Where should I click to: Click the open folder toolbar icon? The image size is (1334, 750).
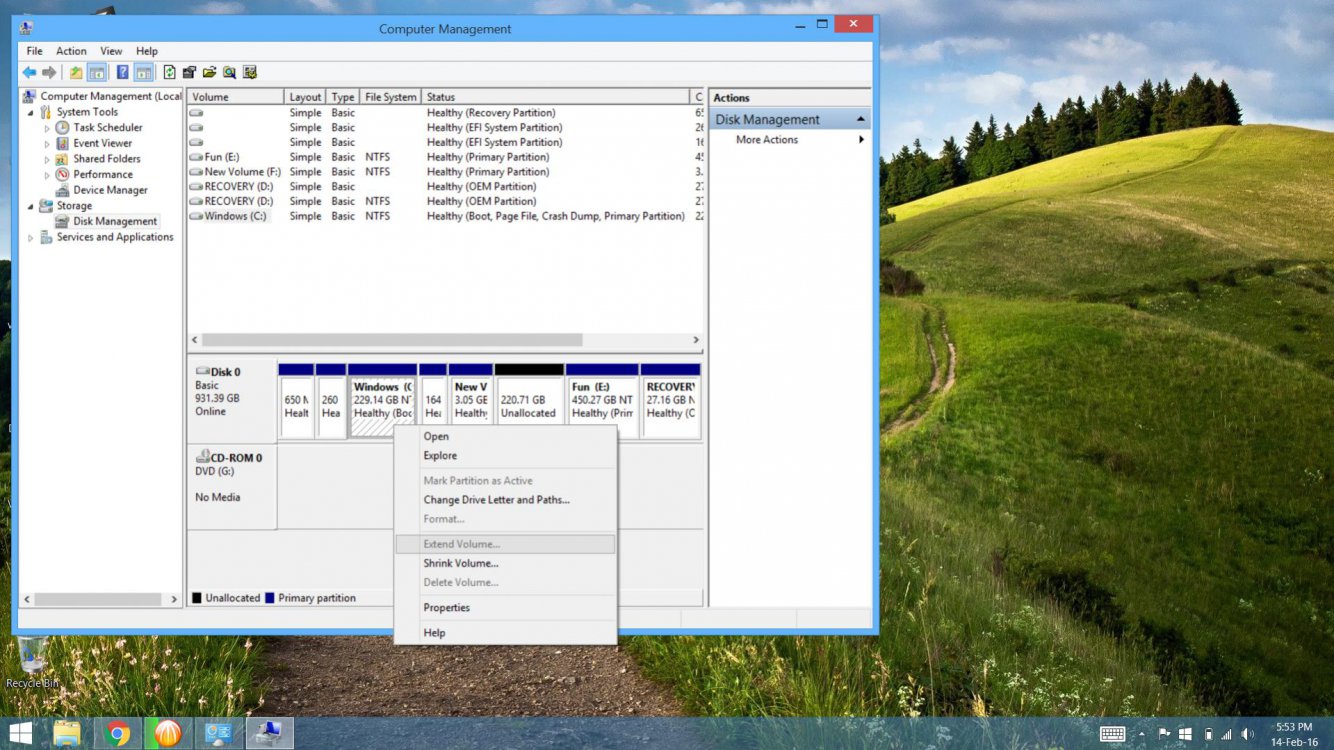click(210, 72)
